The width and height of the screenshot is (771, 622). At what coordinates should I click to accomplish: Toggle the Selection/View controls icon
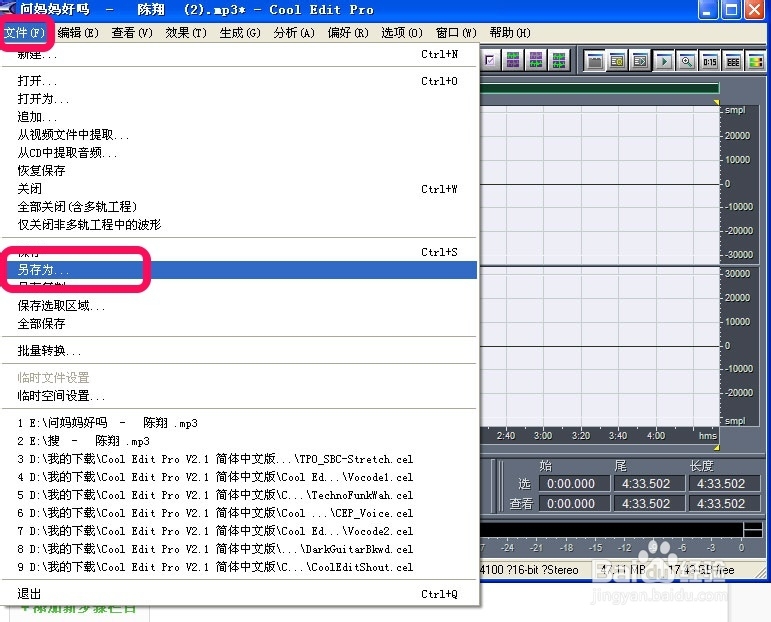tap(733, 61)
